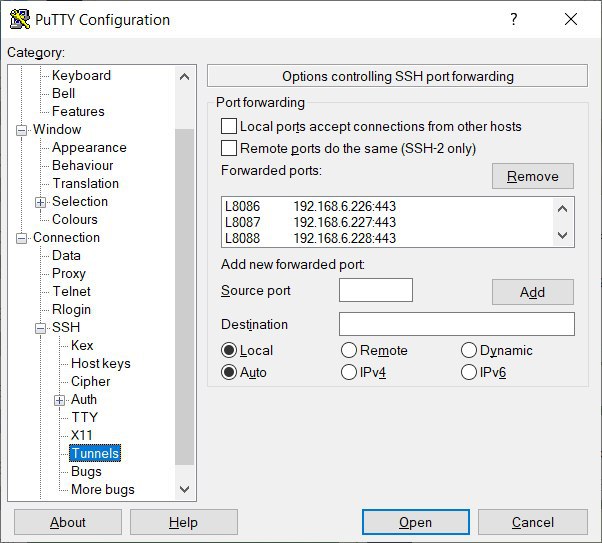Click the PuTTY icon in title bar
Screen dimensions: 602x543
tap(20, 19)
